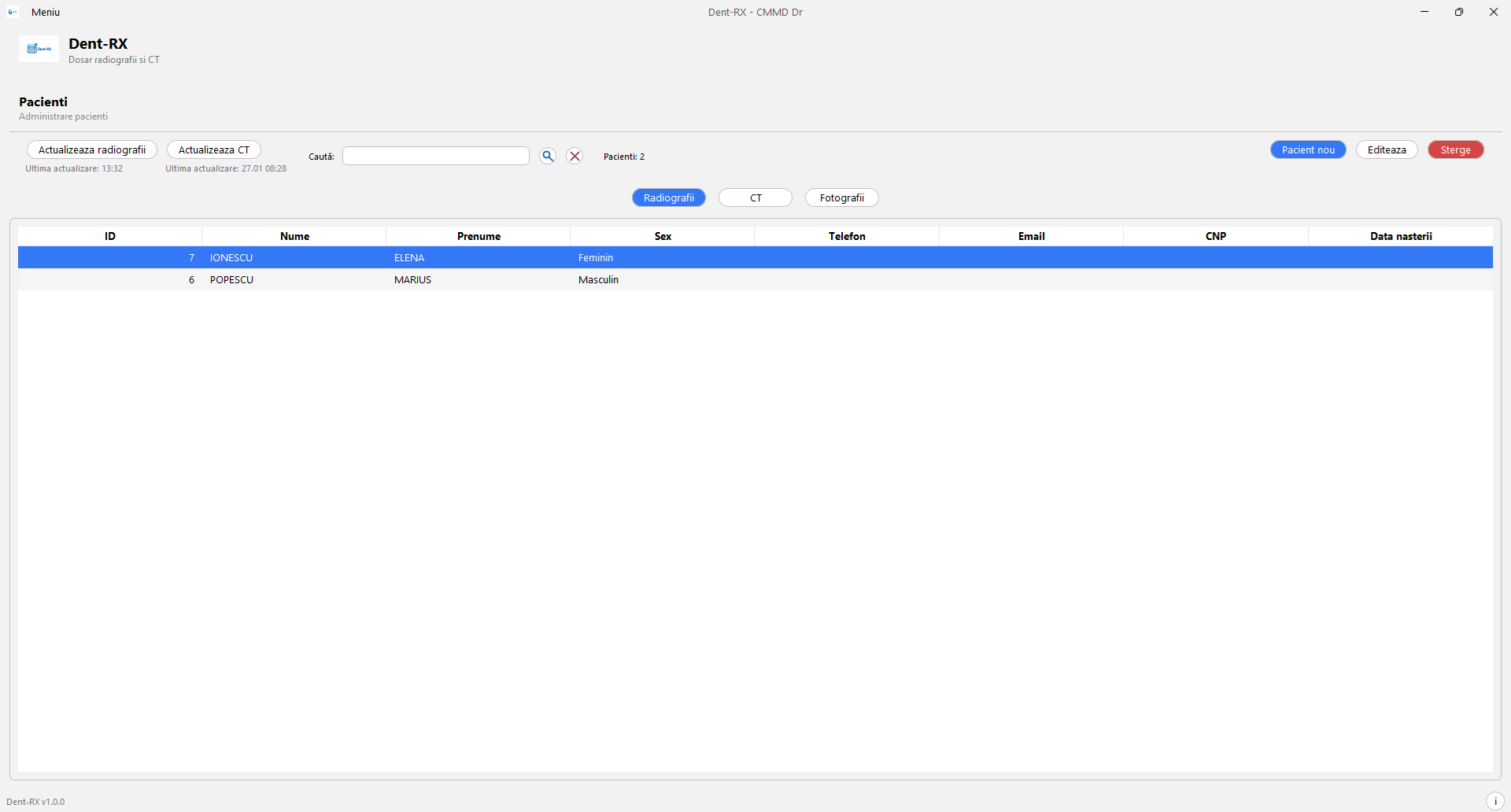
Task: Click the magnifier search icon
Action: coord(548,156)
